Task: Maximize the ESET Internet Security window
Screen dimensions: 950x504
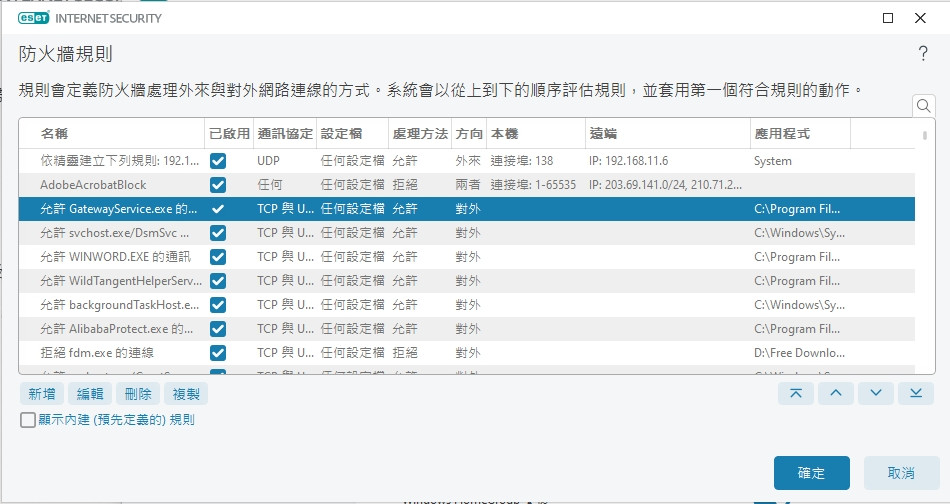Action: point(888,18)
